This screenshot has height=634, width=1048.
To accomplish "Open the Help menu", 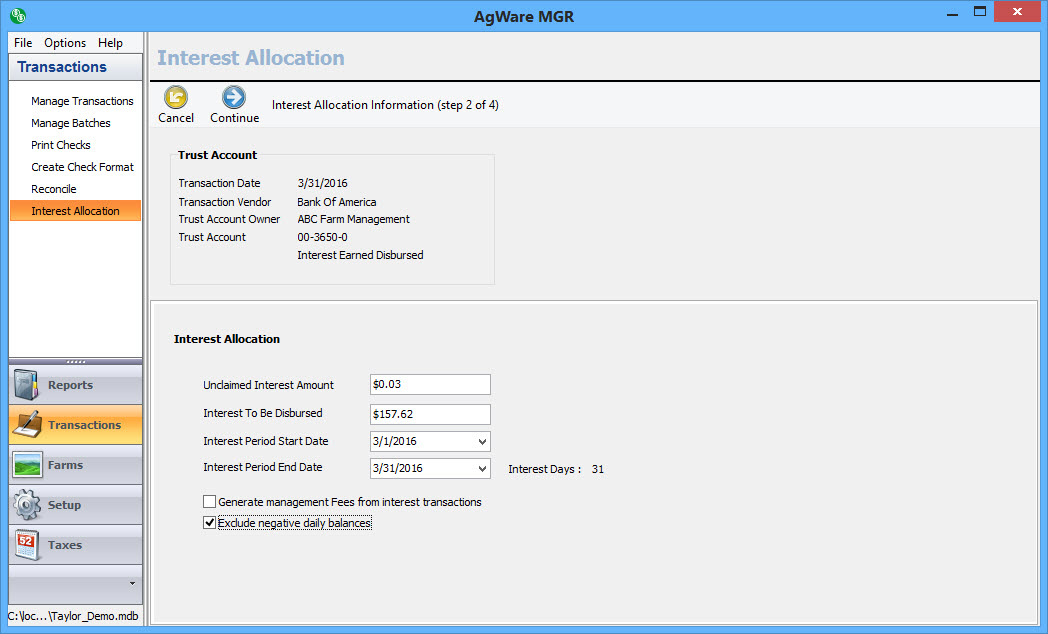I will pyautogui.click(x=110, y=43).
